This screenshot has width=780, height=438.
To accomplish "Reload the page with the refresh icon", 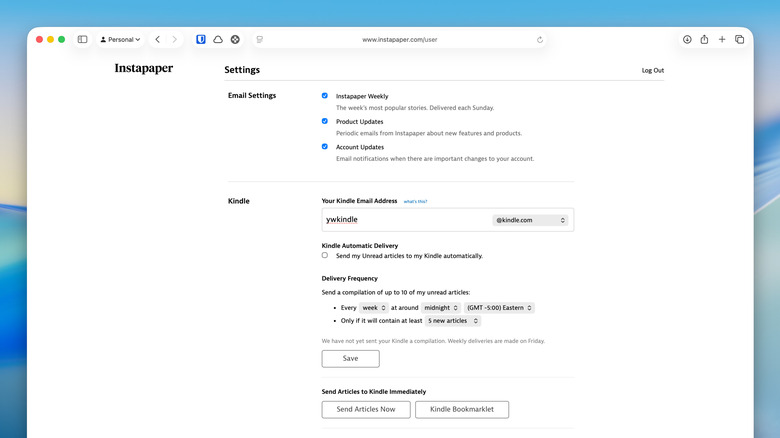I will click(540, 40).
